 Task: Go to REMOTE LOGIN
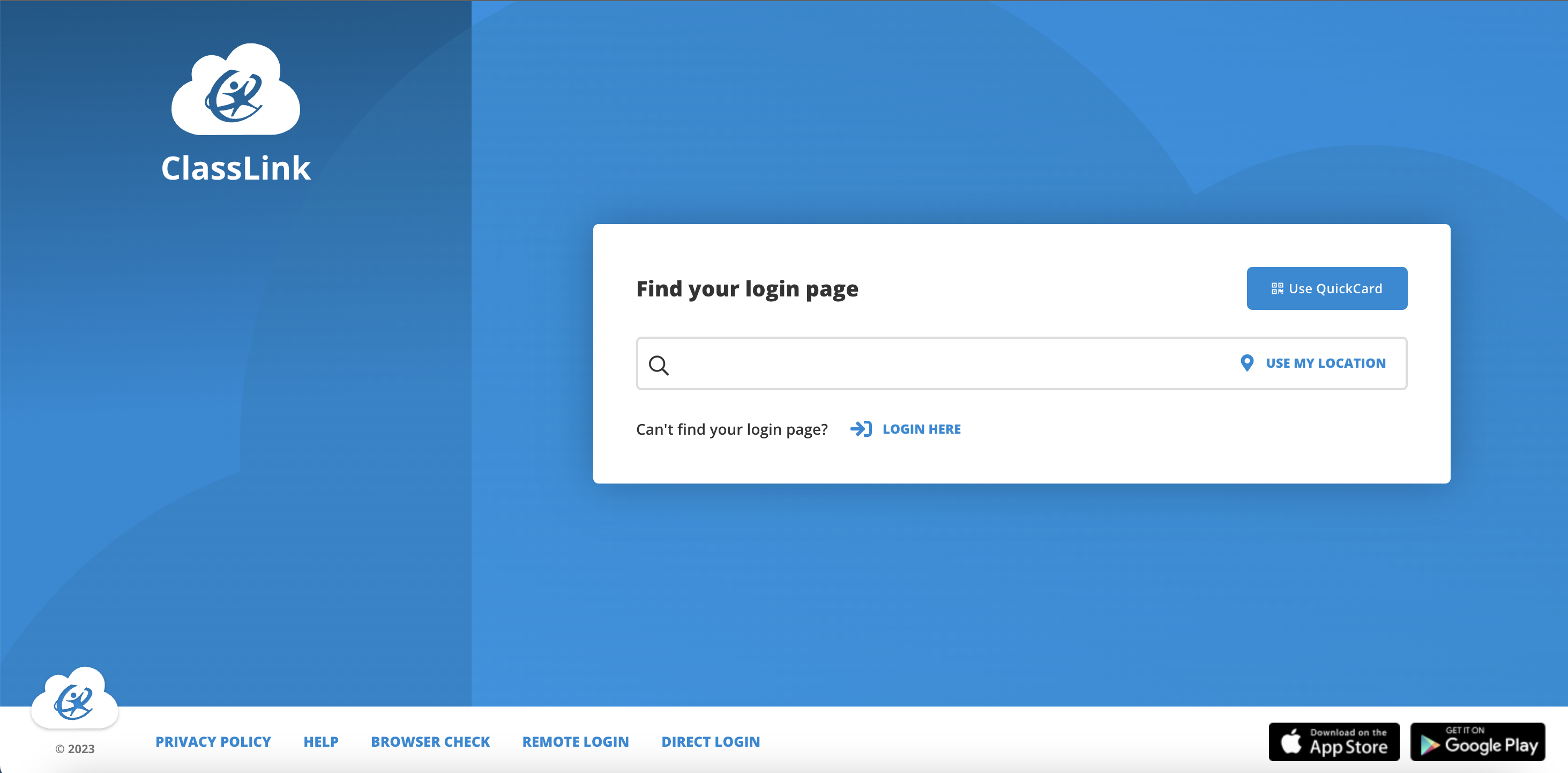click(575, 741)
